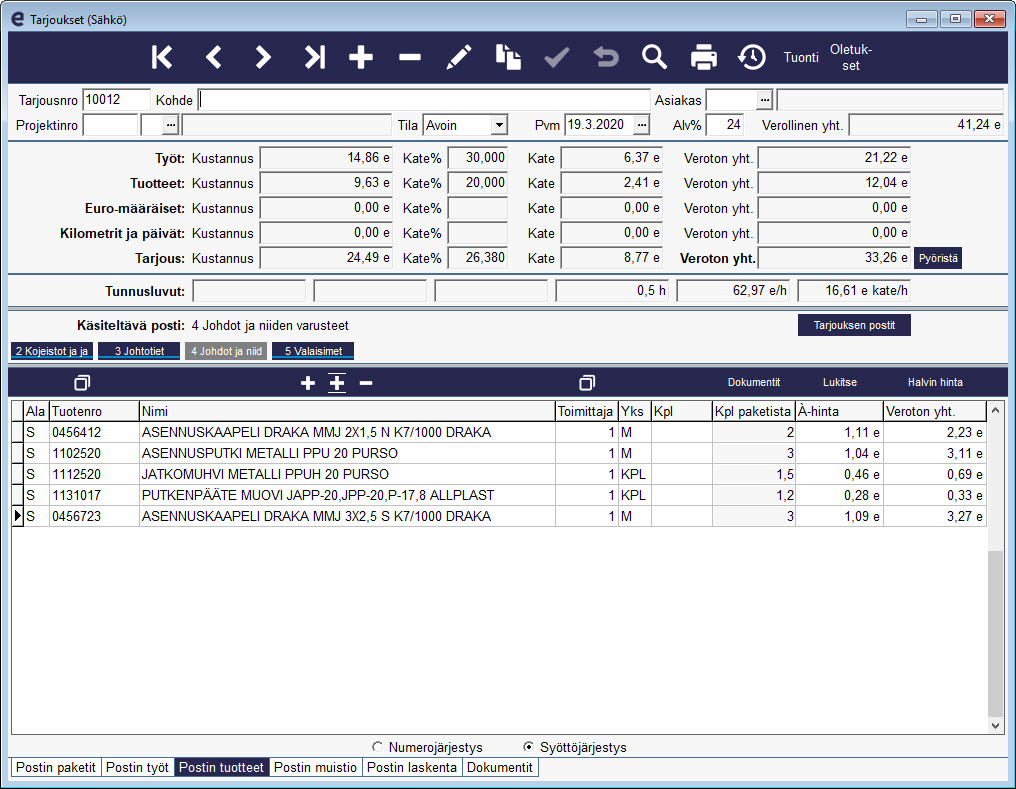Open Projektinro lookup ellipsis button
1016x789 pixels.
pyautogui.click(x=170, y=125)
